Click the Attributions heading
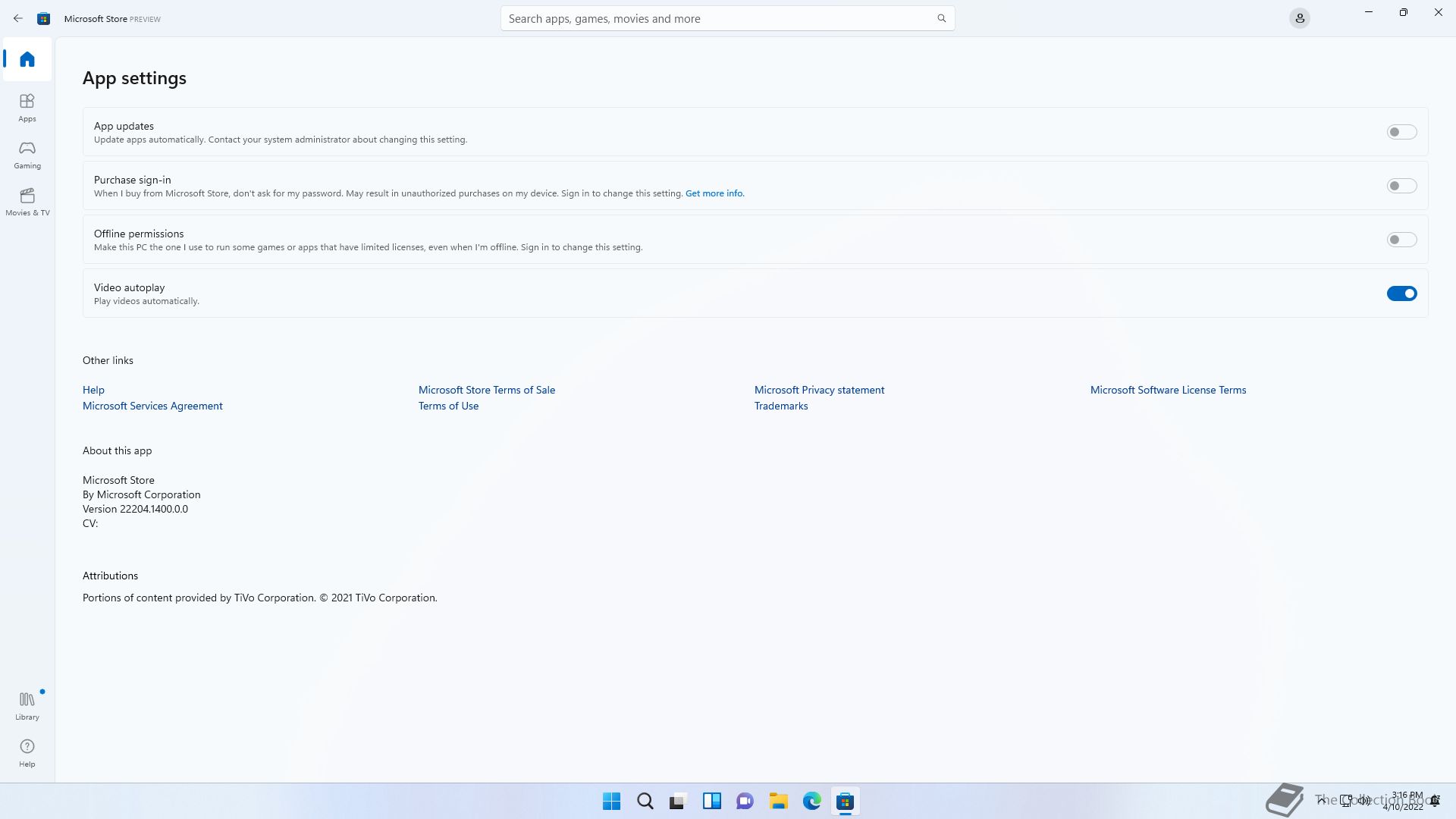1456x819 pixels. [x=110, y=576]
